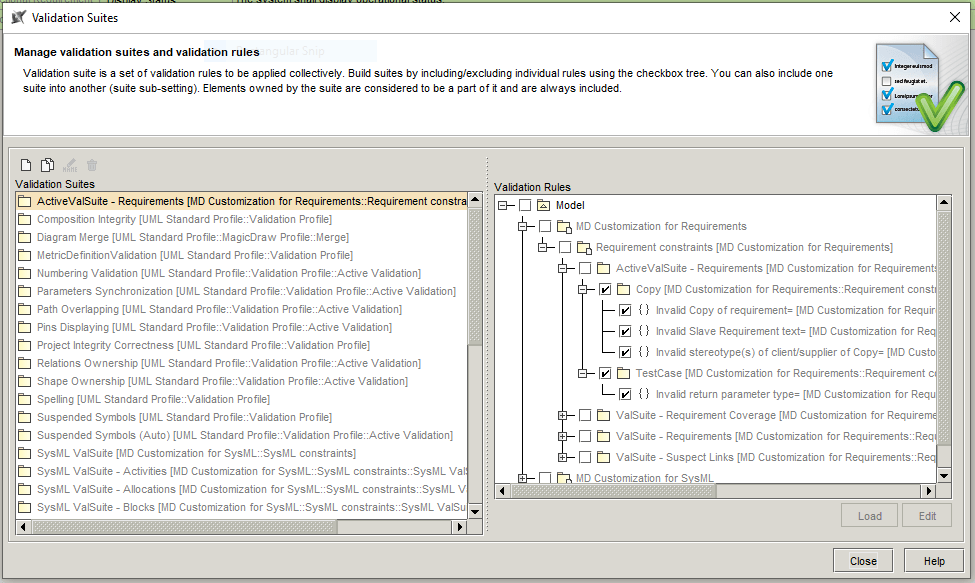
Task: Click rules tree vertical scrollbar up arrow
Action: click(x=944, y=203)
